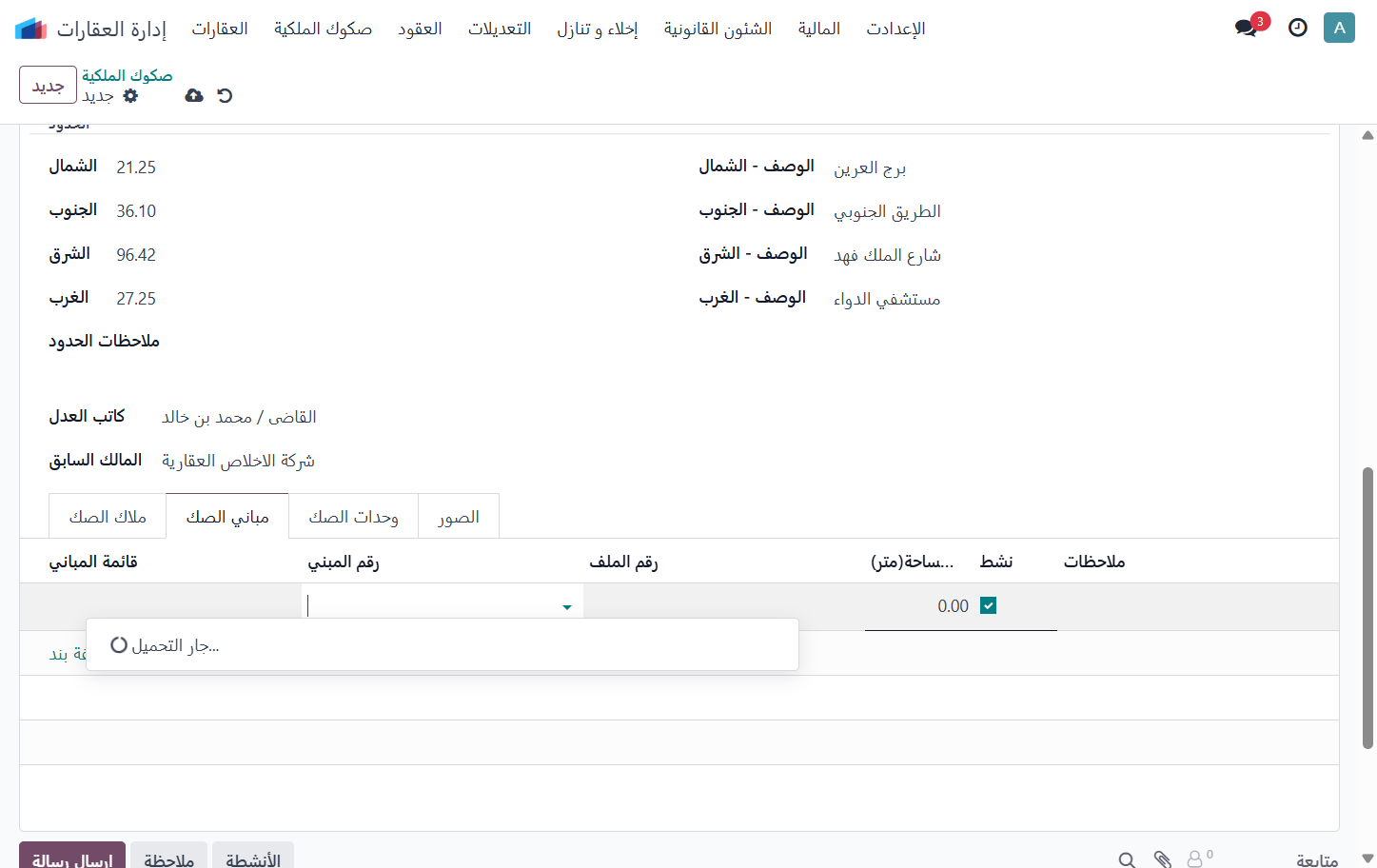Discard changes with the undo arrow icon

tap(225, 95)
